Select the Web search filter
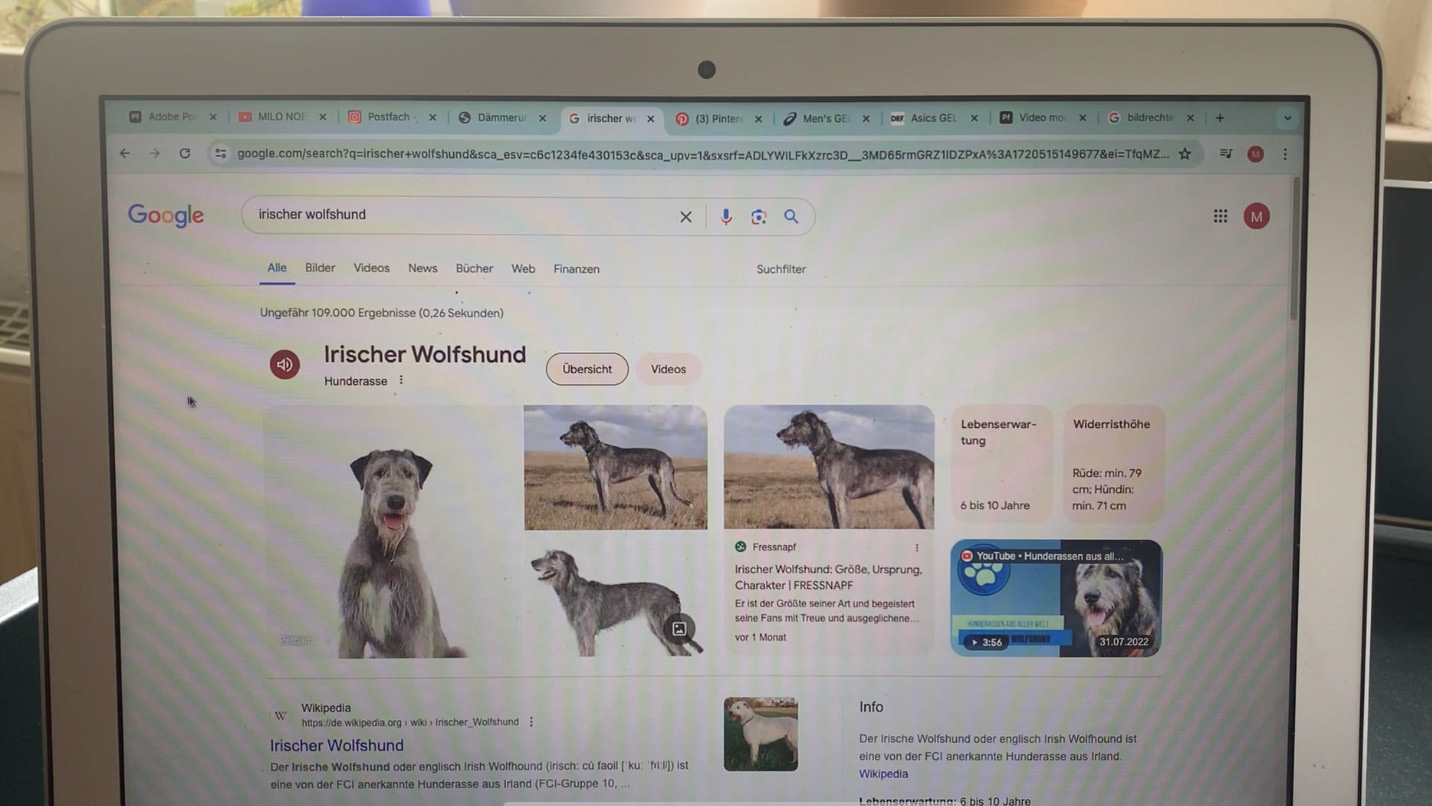This screenshot has height=806, width=1432. 523,269
